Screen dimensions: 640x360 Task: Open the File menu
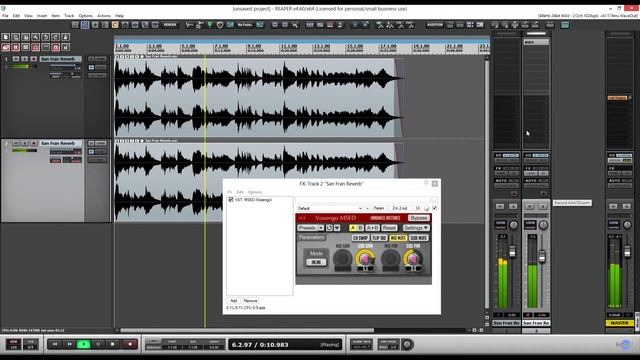coord(5,16)
